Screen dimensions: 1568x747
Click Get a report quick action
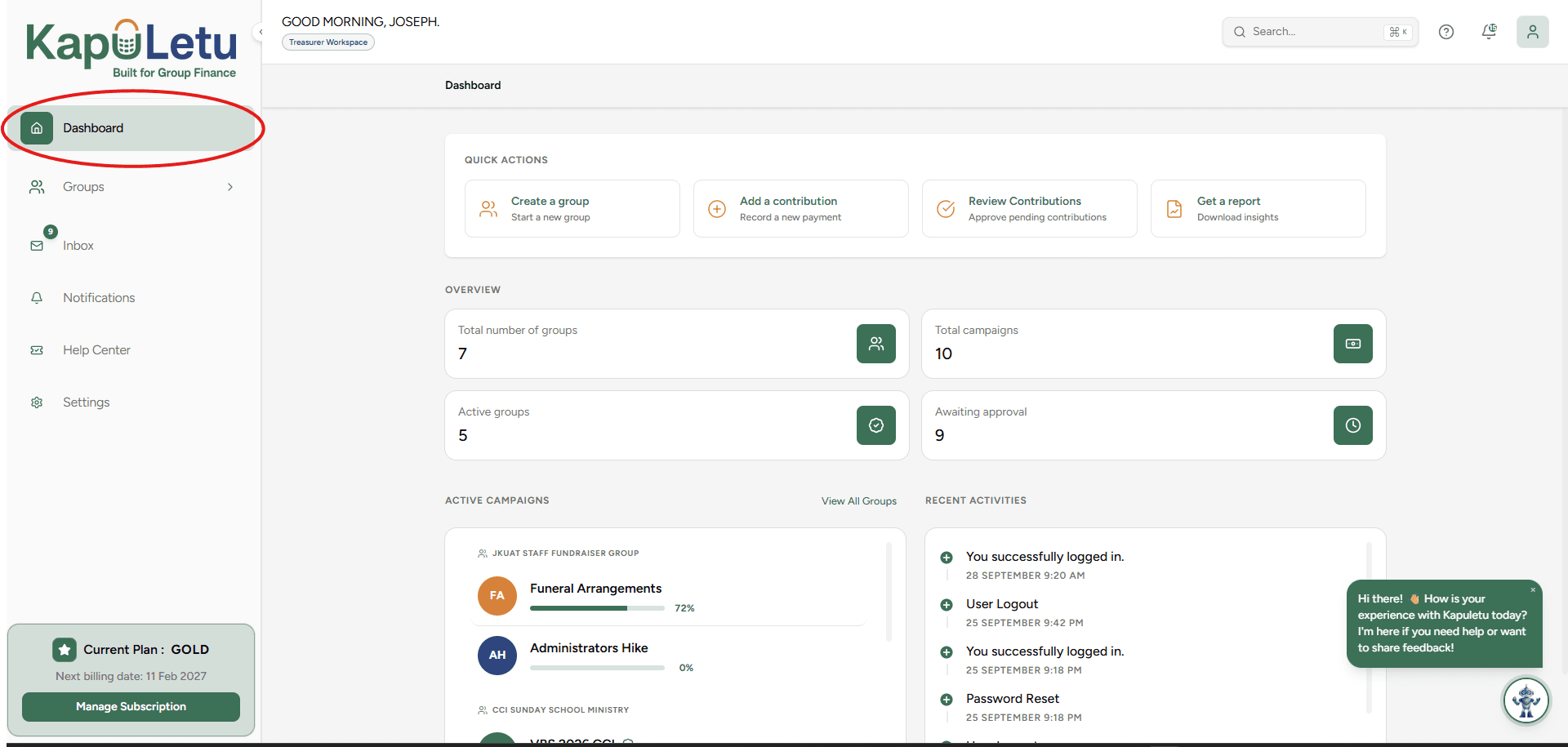coord(1258,209)
